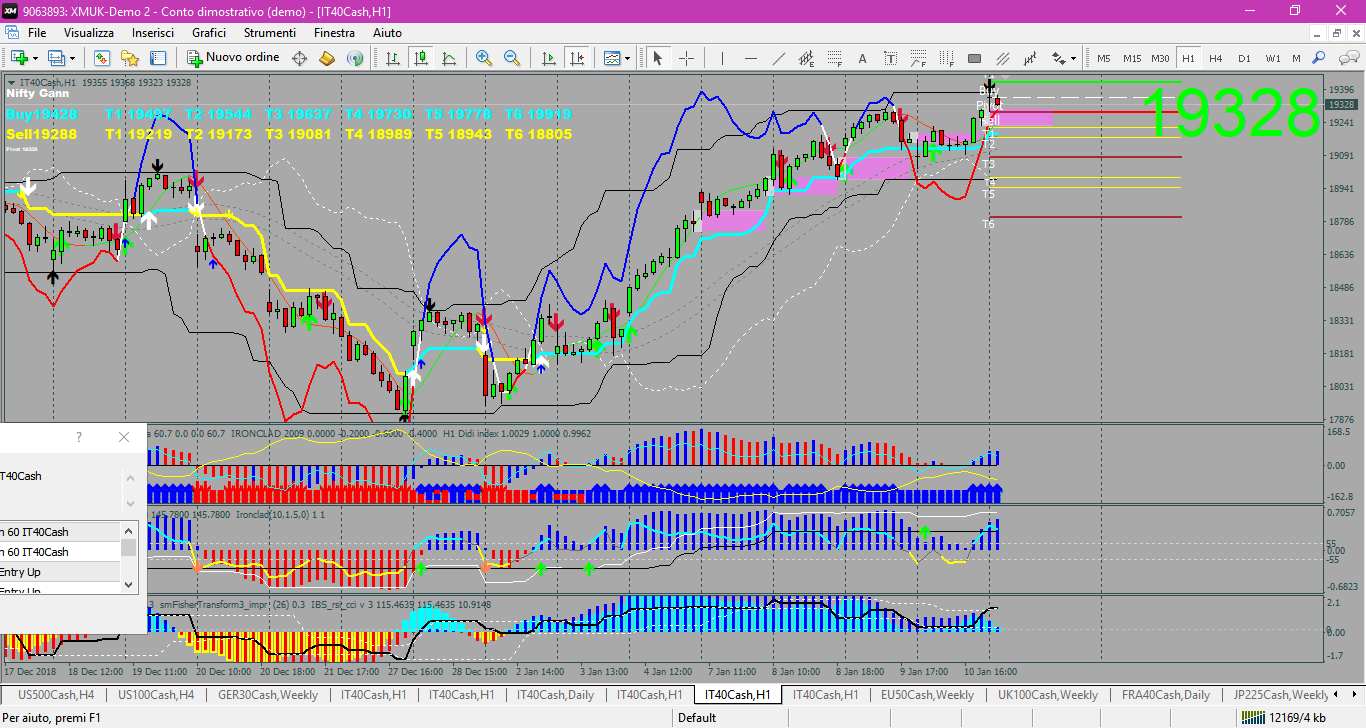Set timeframe to M15
1366x728 pixels.
click(x=1132, y=58)
